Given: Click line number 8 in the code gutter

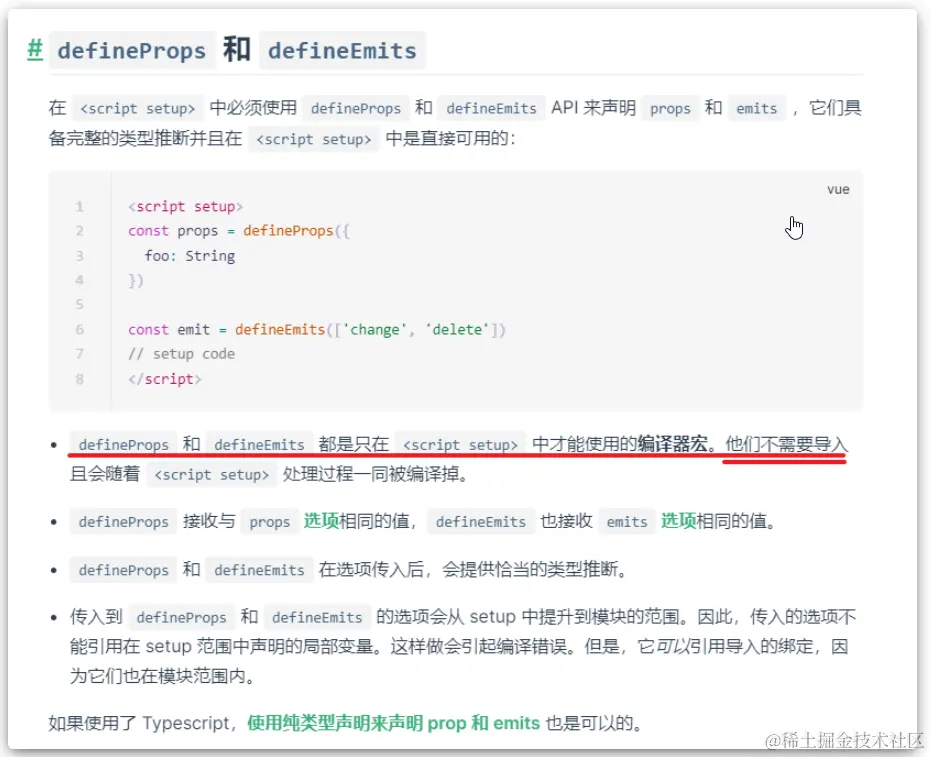Looking at the screenshot, I should [80, 379].
